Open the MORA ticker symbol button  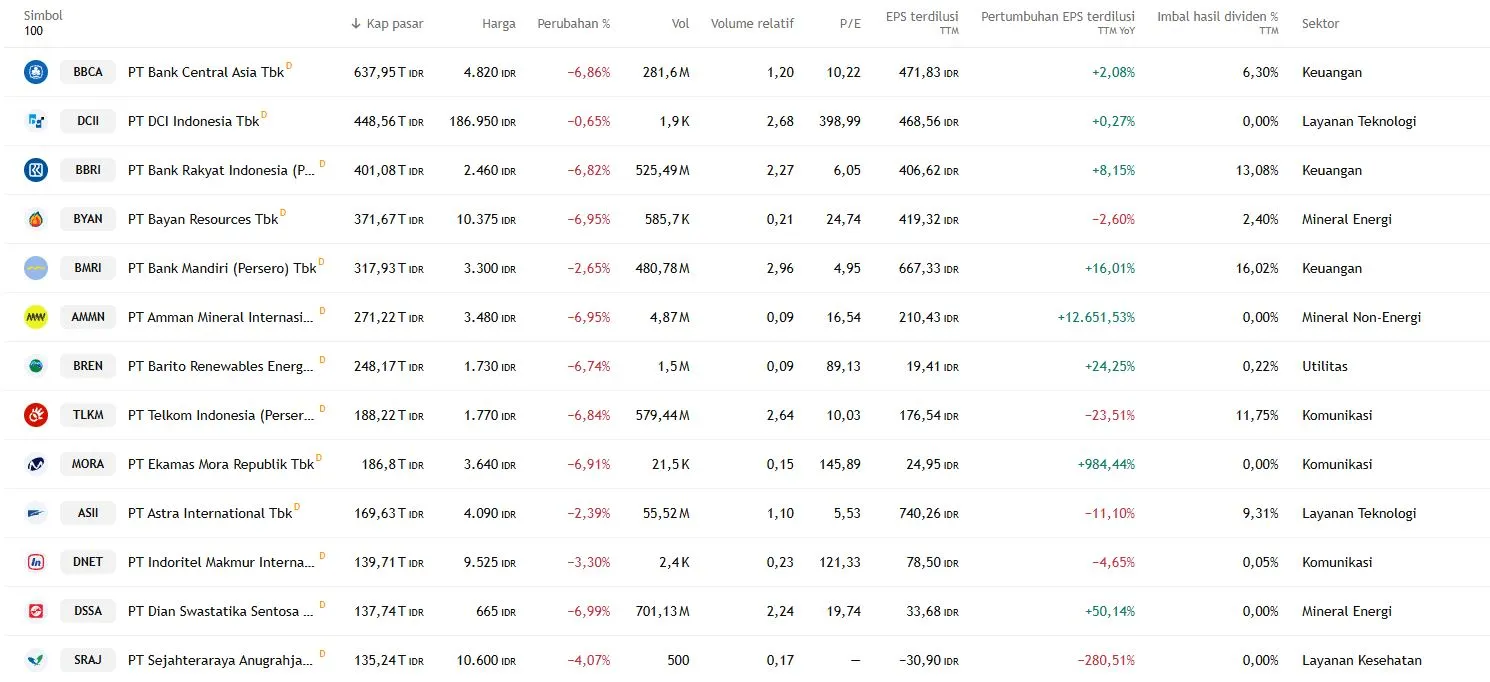pyautogui.click(x=88, y=464)
